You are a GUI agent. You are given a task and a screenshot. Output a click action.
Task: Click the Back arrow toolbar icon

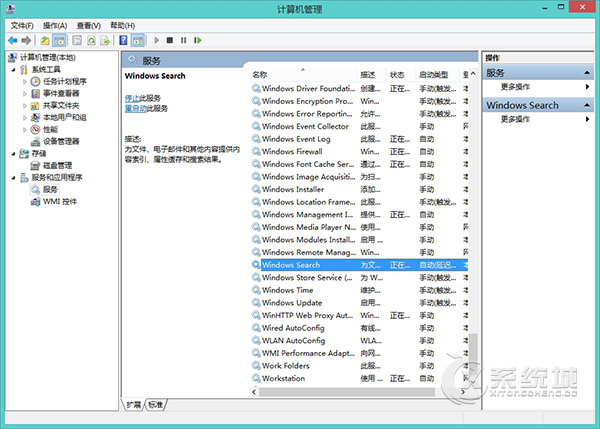13,40
